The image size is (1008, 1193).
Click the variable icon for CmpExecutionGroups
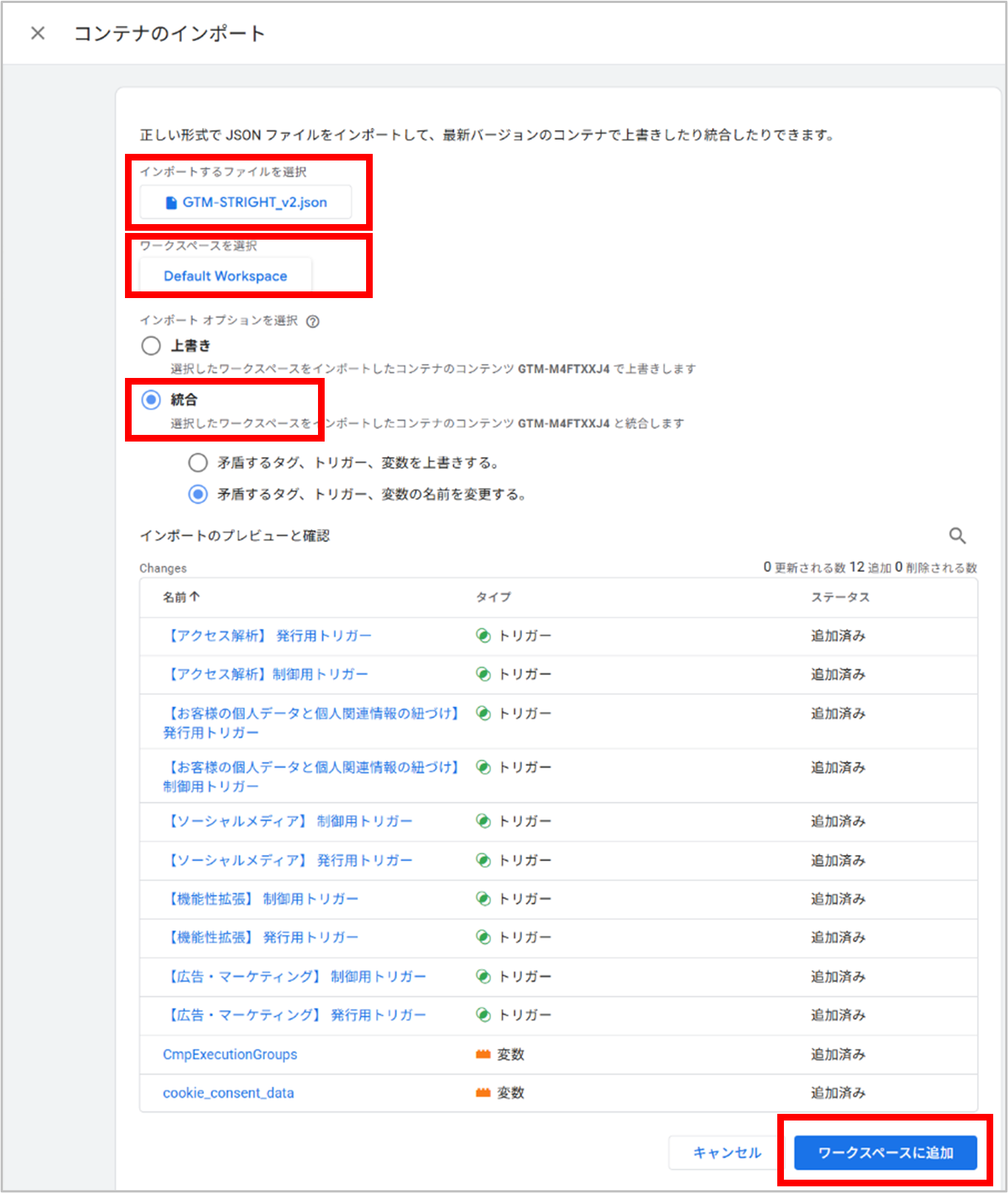tap(483, 1054)
